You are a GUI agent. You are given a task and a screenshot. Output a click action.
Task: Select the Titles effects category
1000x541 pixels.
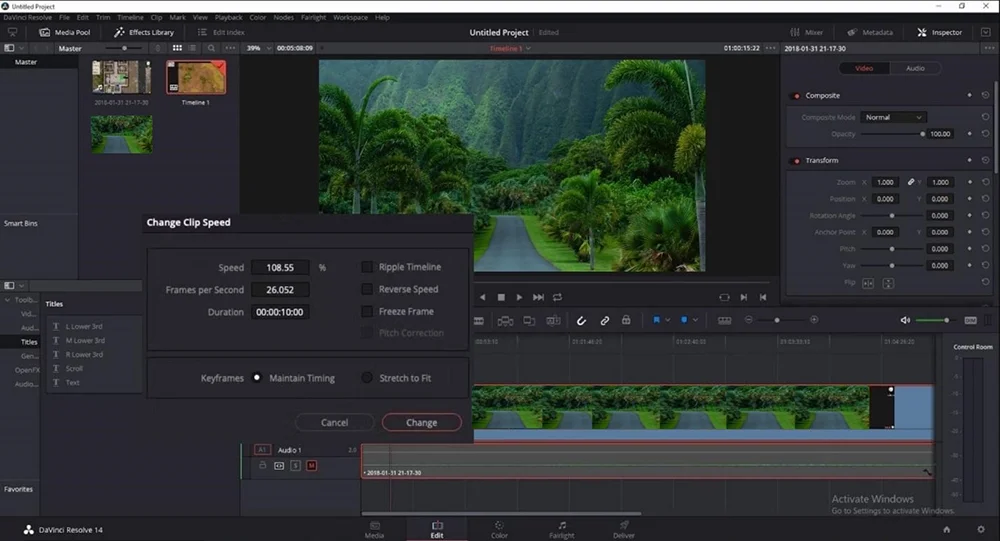(x=29, y=342)
